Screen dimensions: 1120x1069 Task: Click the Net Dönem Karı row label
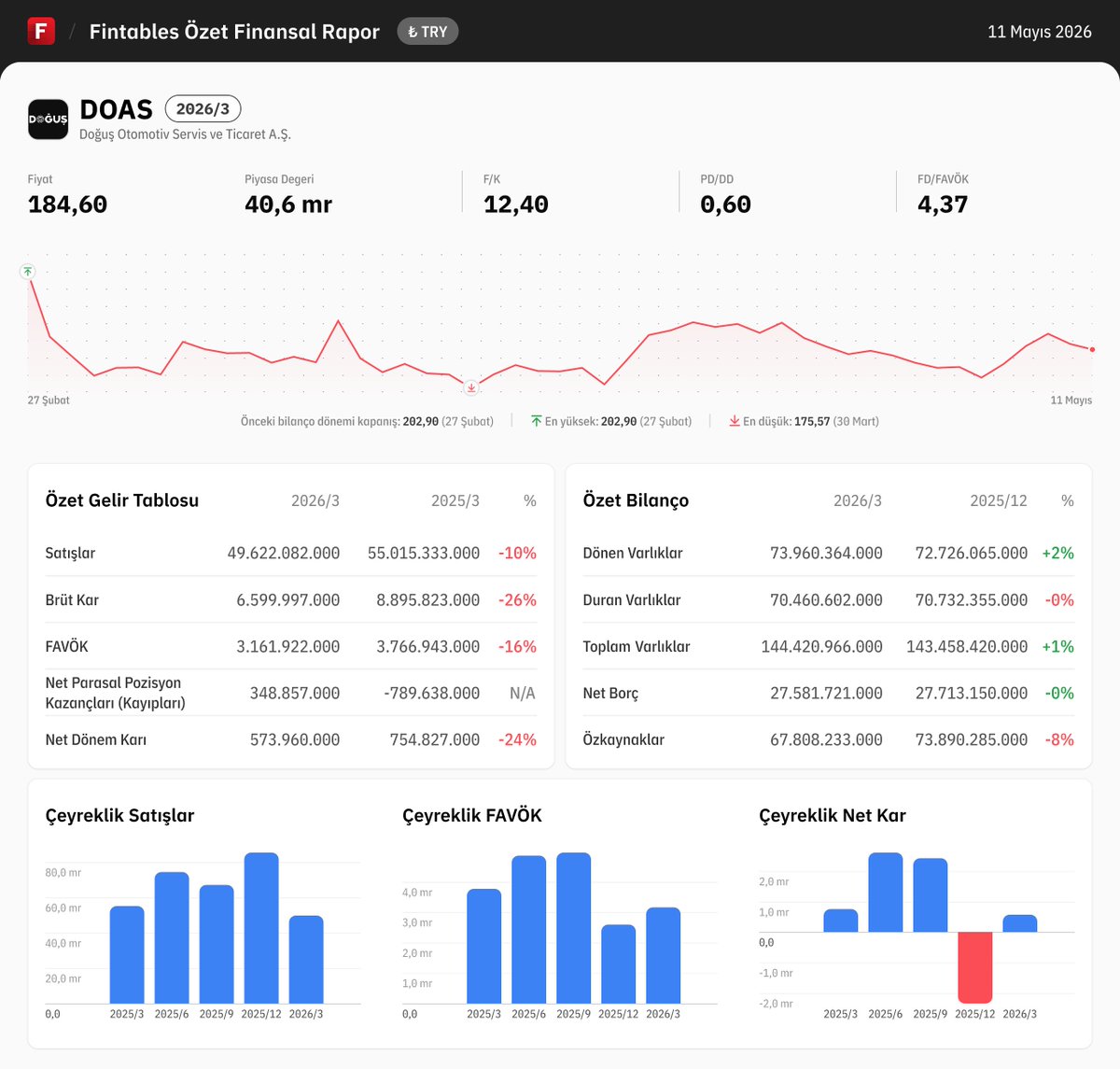coord(96,739)
